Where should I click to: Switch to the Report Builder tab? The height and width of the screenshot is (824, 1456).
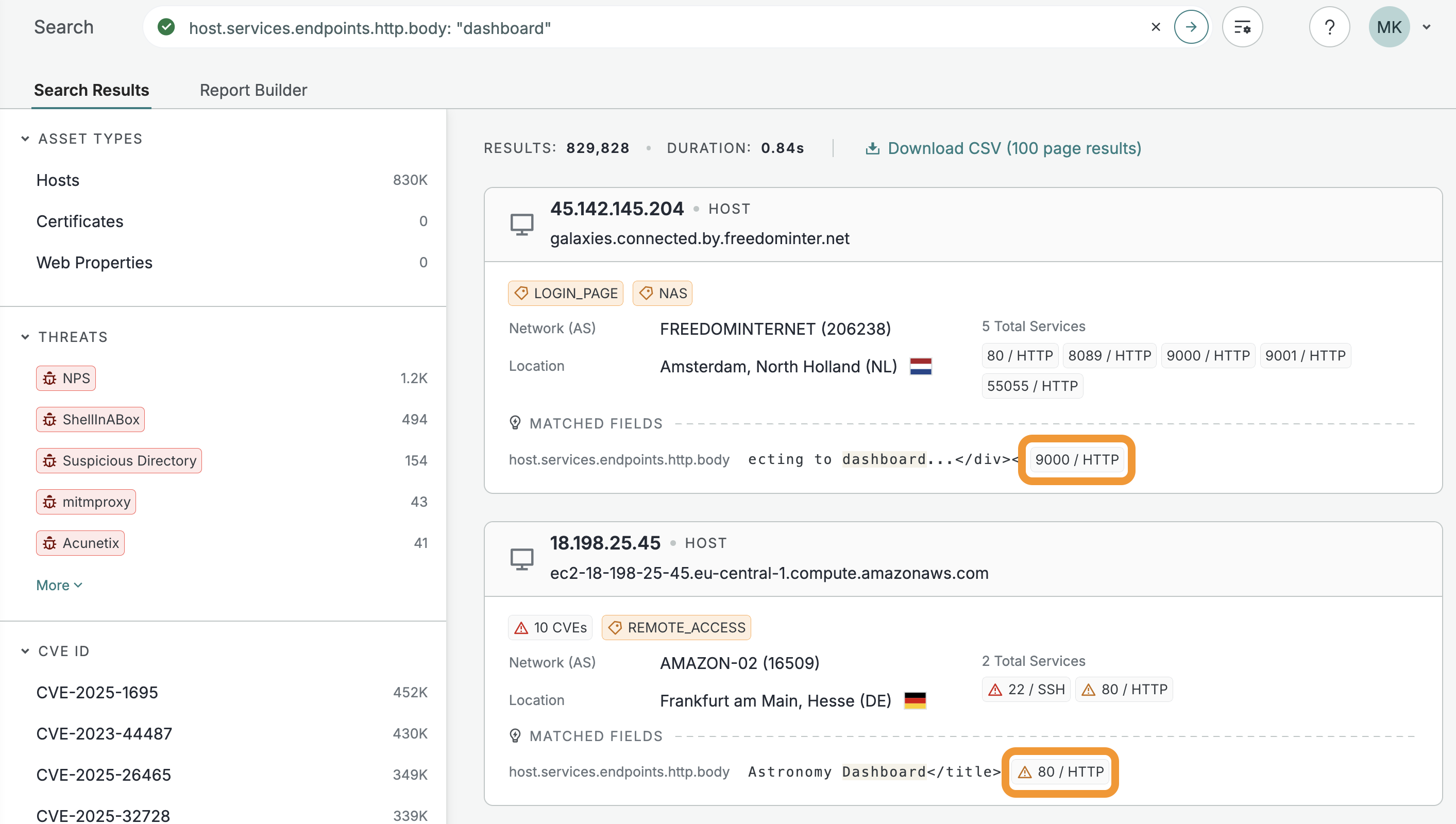253,90
